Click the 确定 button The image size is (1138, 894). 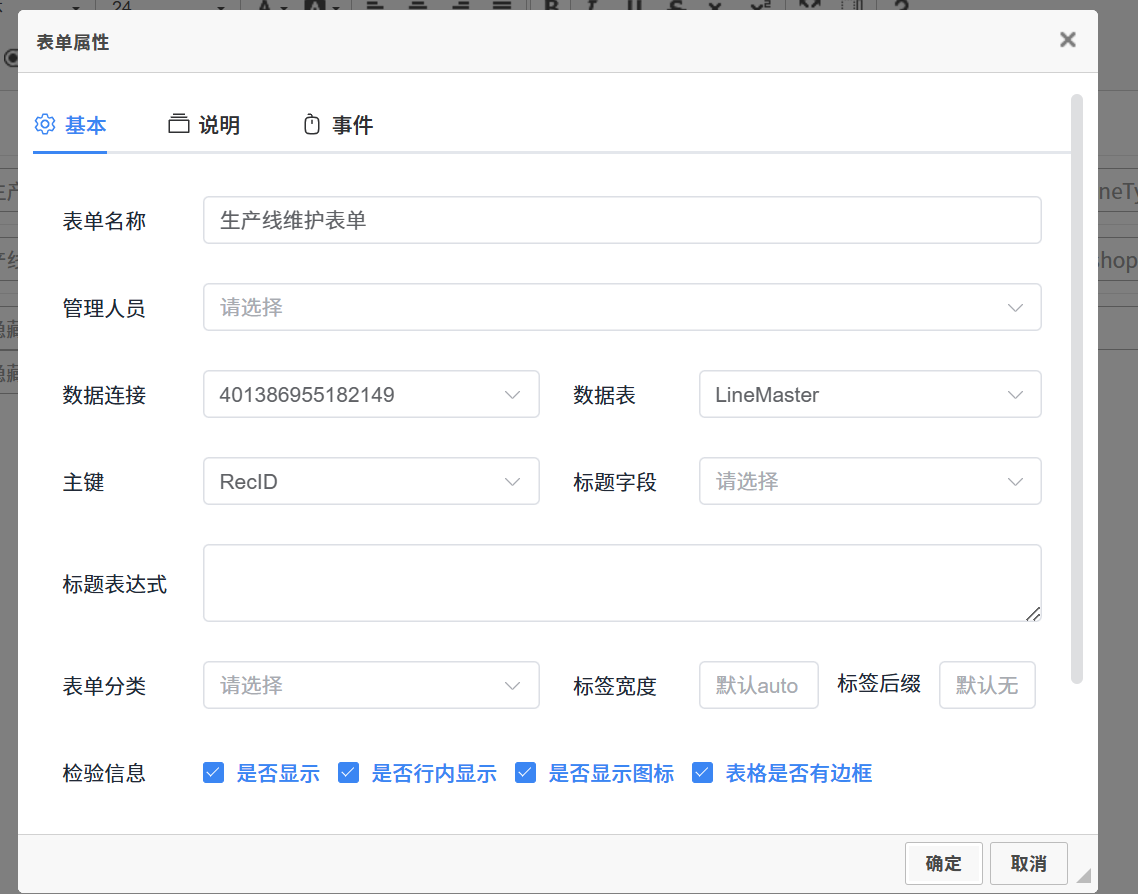[943, 863]
